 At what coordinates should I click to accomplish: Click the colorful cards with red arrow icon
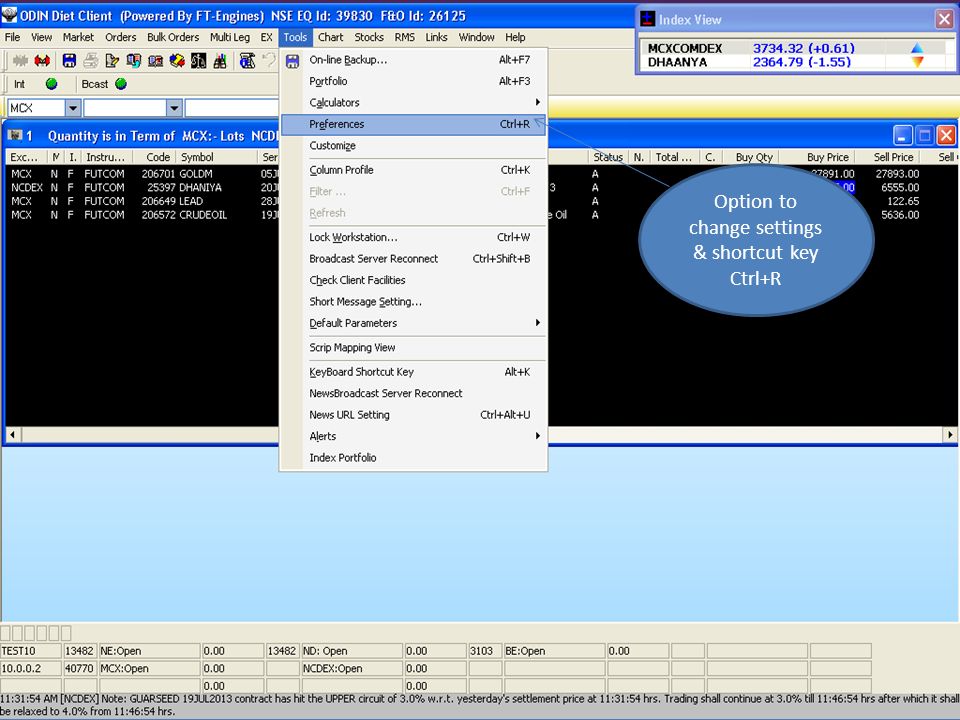coord(177,61)
